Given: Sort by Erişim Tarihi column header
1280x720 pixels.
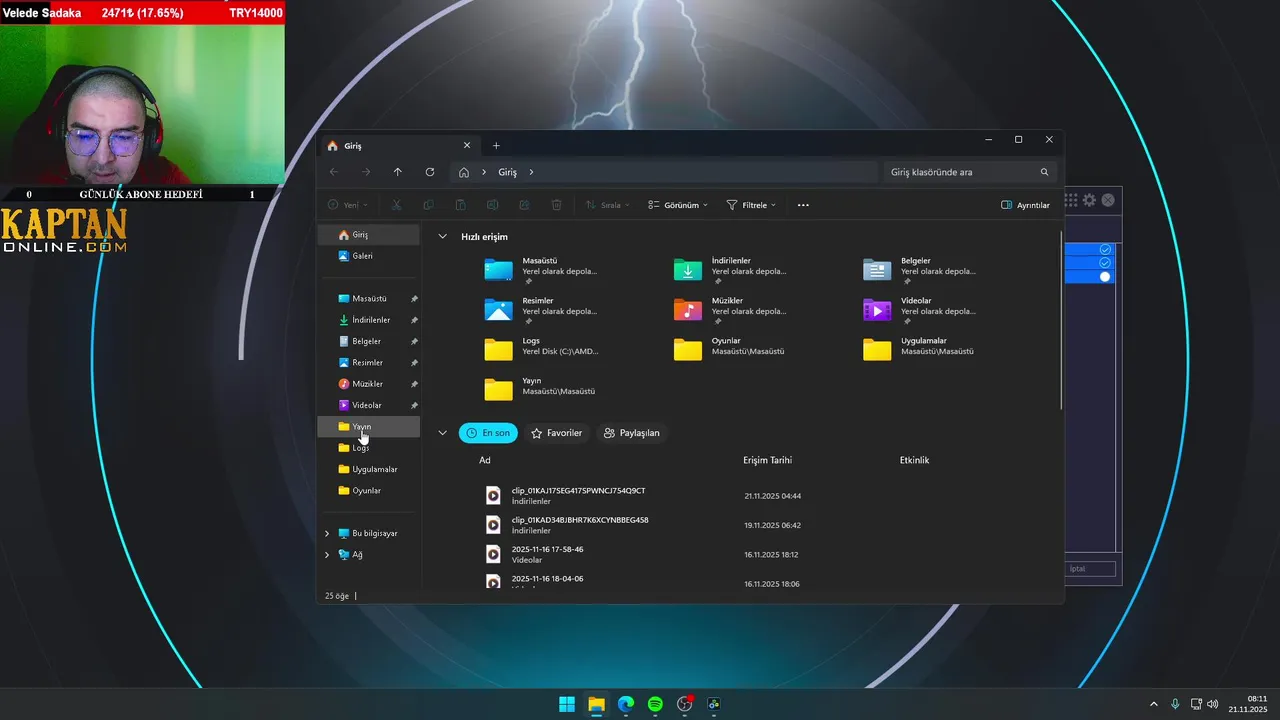Looking at the screenshot, I should pyautogui.click(x=767, y=460).
